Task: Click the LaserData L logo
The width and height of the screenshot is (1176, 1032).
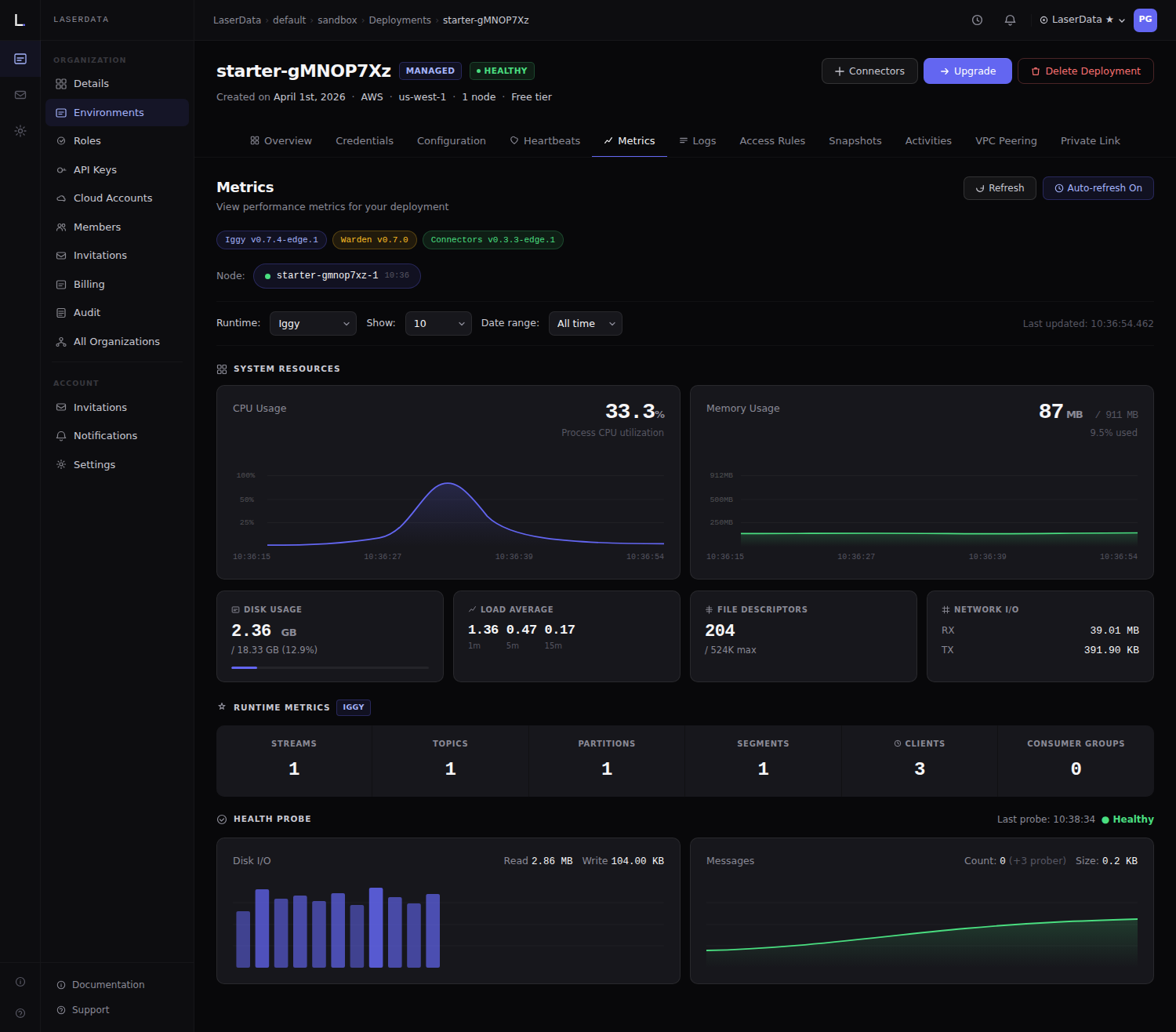Action: point(20,20)
